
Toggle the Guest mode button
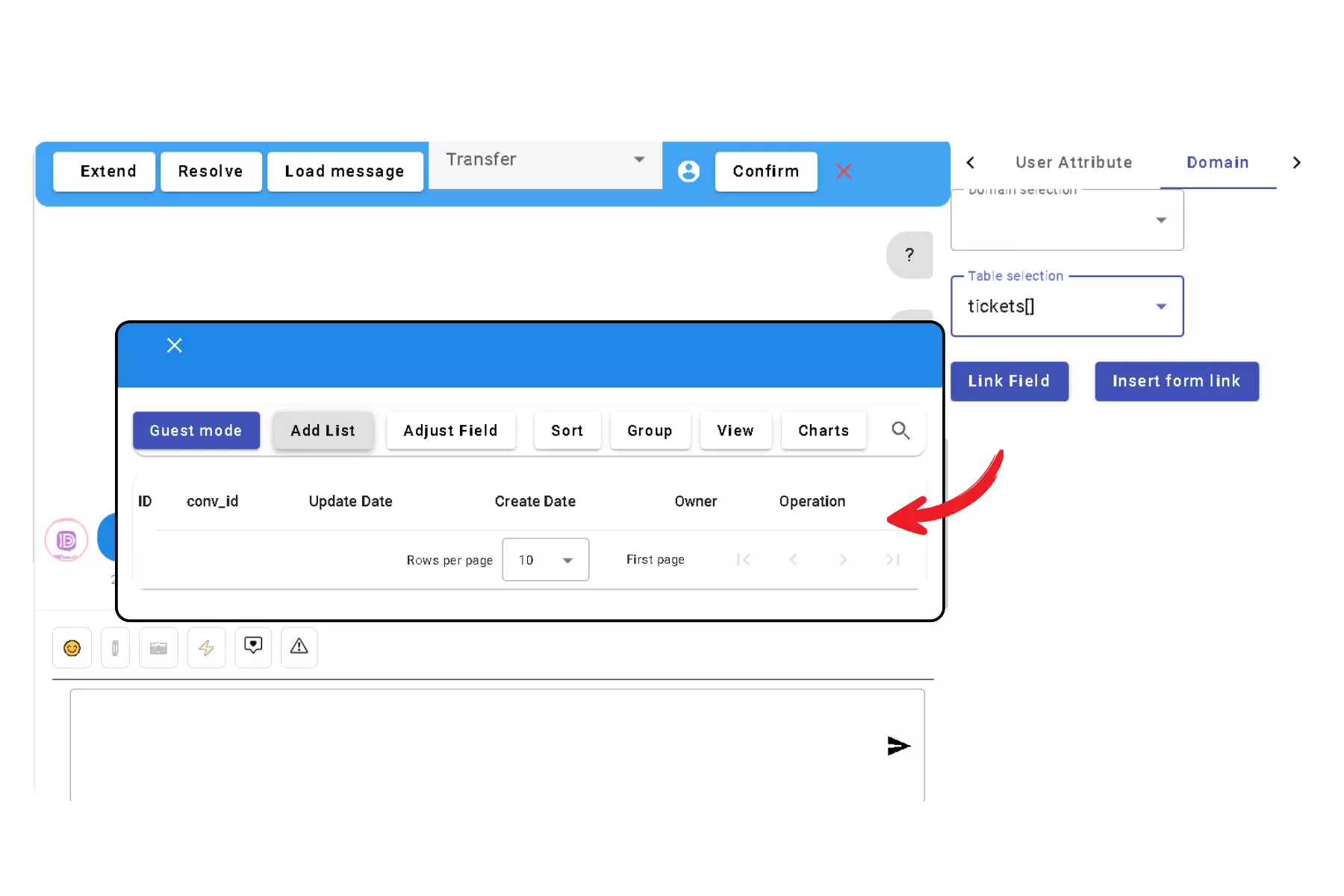[196, 431]
